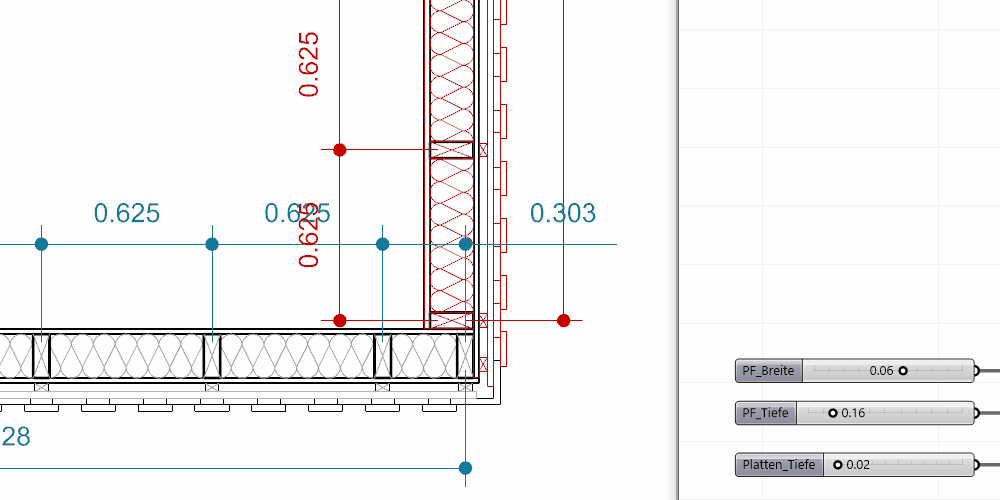
Task: Click the Platten_Tiefe output connector grip
Action: click(976, 465)
